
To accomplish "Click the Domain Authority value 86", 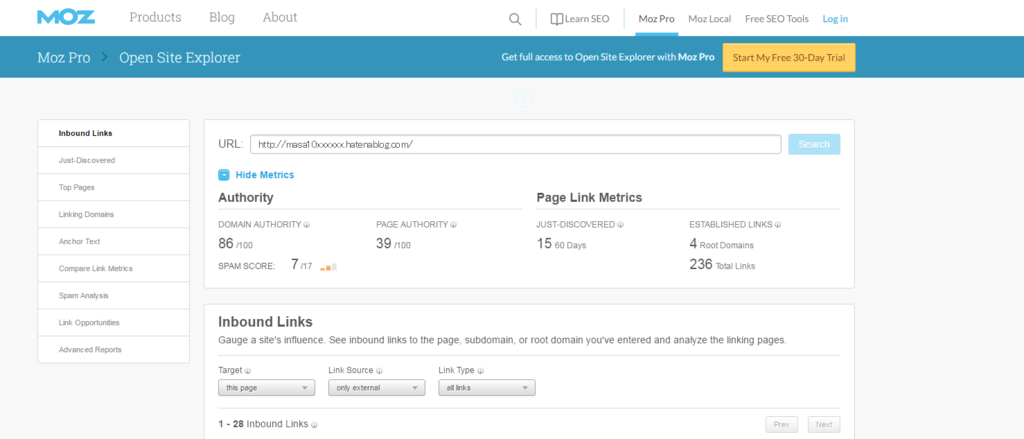I will pyautogui.click(x=226, y=244).
